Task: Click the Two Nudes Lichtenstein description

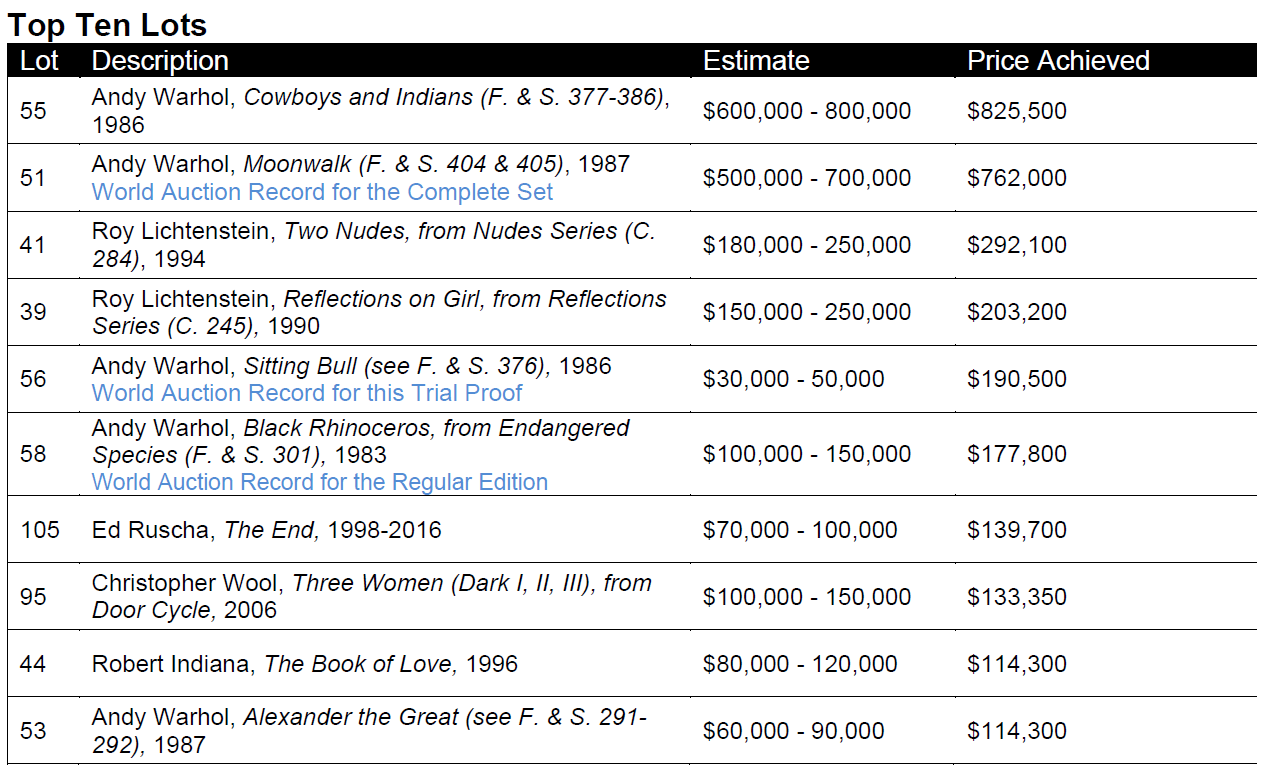Action: tap(373, 232)
